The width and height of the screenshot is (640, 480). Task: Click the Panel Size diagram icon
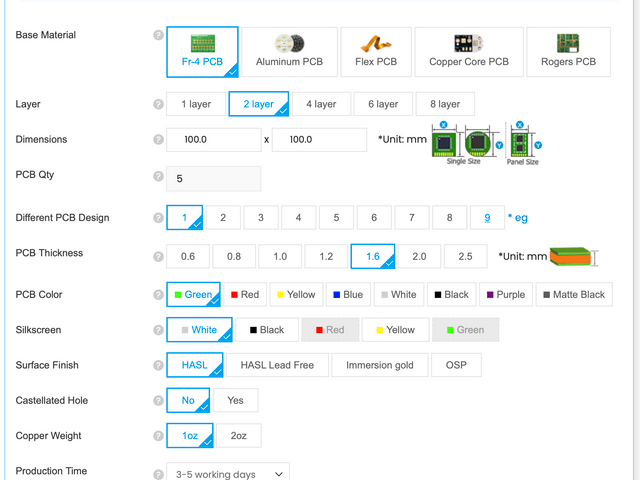522,142
